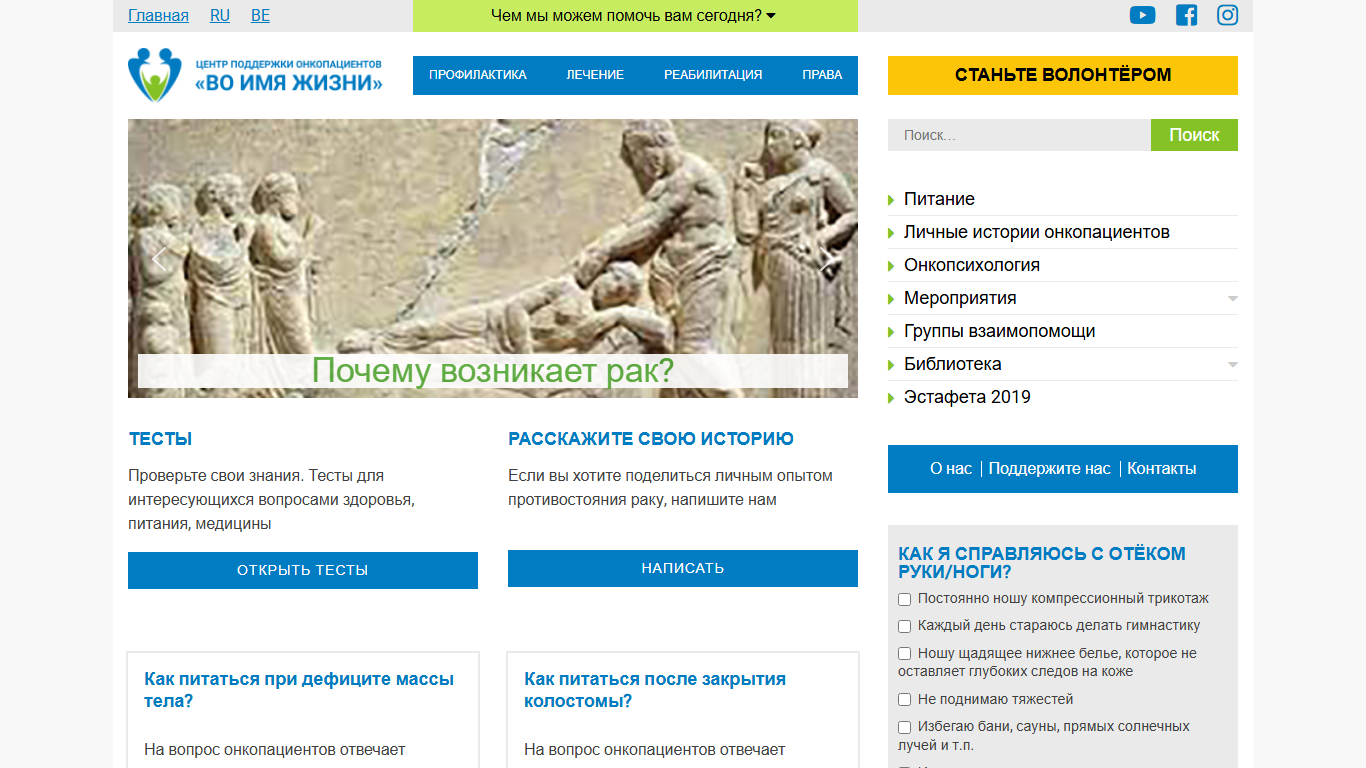The height and width of the screenshot is (768, 1366).
Task: Open 'Как питаться после закрытия колостомы?'
Action: (655, 690)
